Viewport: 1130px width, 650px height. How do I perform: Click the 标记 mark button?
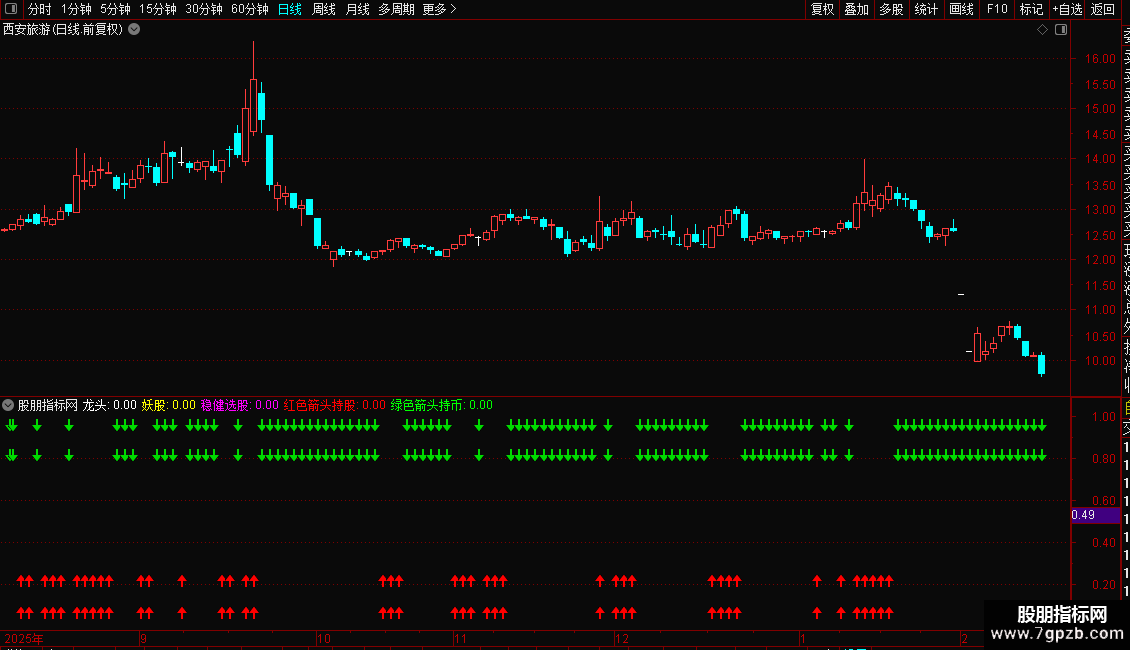tap(1031, 9)
